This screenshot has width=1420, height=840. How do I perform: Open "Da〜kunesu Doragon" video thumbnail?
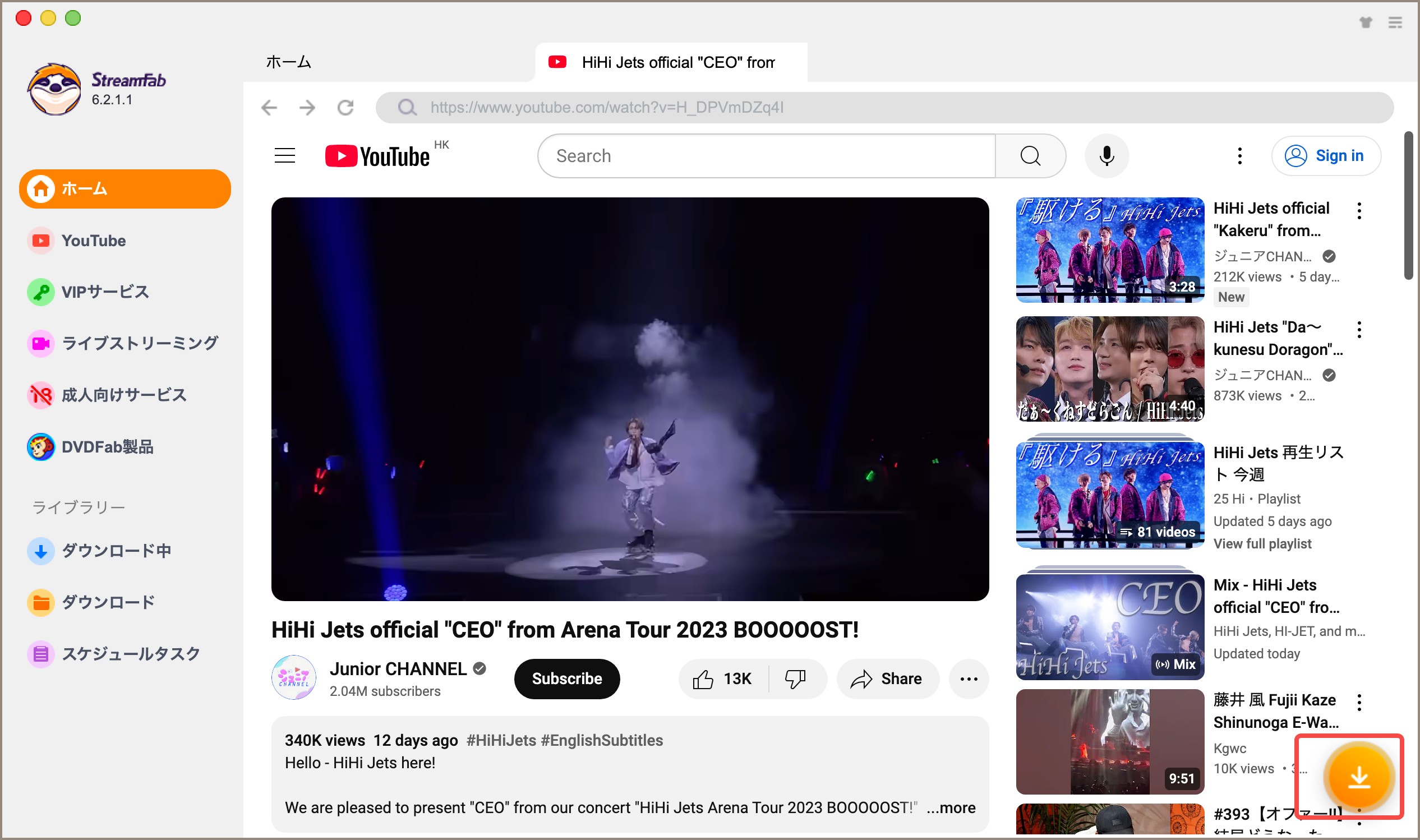click(1110, 368)
